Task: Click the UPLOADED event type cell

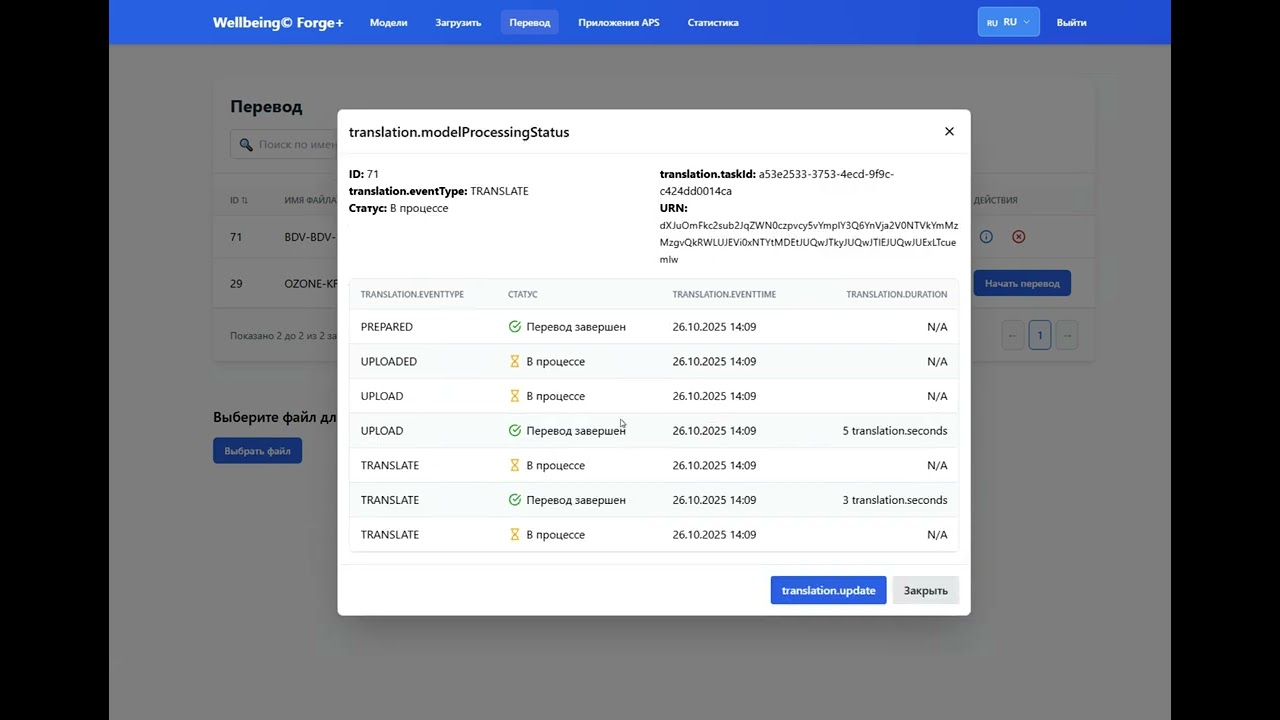Action: [389, 361]
